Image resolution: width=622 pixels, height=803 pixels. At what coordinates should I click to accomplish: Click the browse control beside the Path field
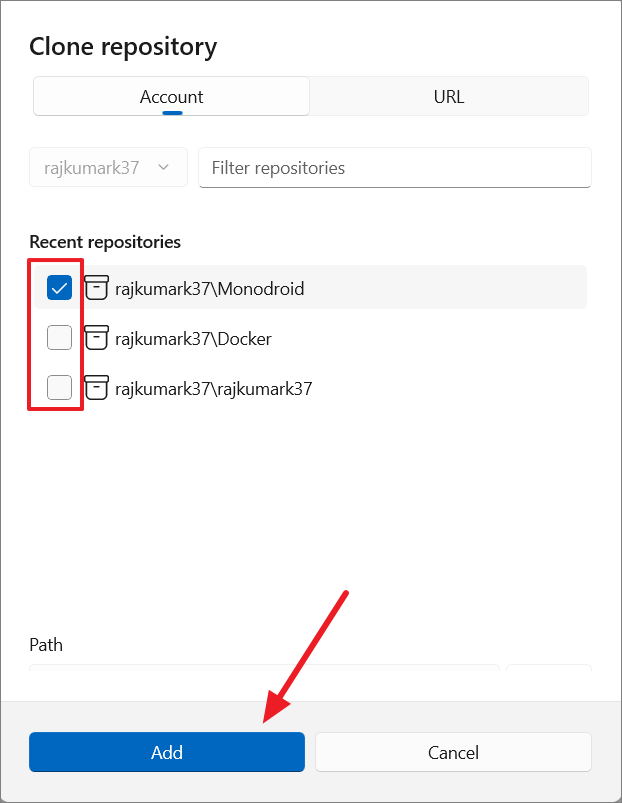click(548, 675)
